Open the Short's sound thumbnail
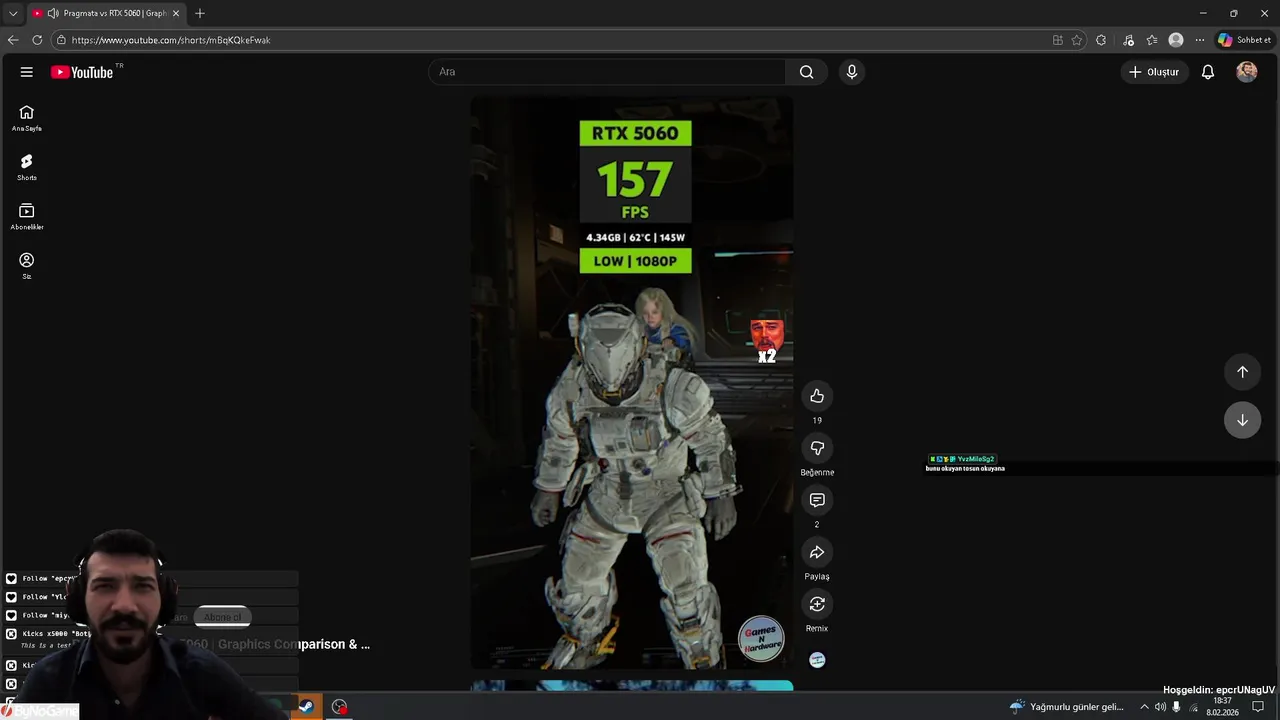The width and height of the screenshot is (1280, 720). 817,660
